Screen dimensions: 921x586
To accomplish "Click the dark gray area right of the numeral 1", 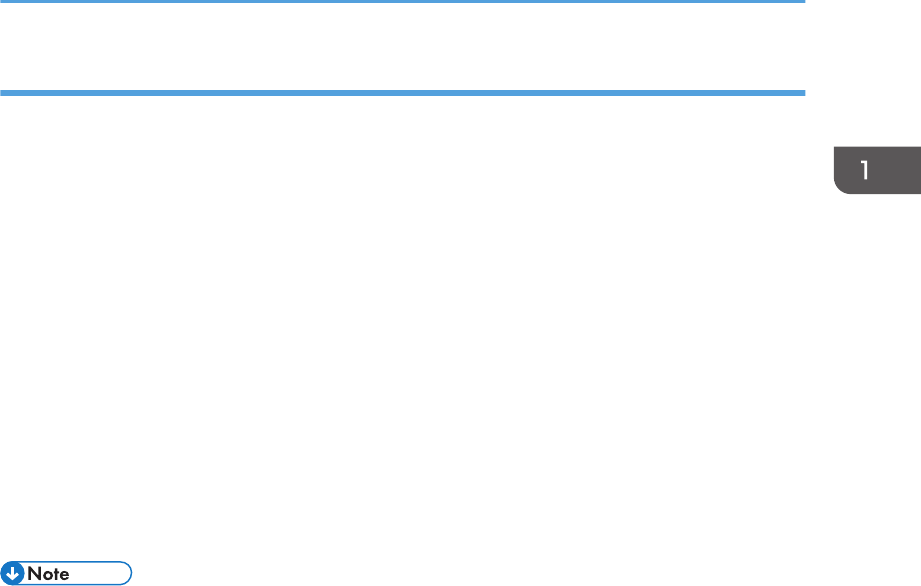I will [x=896, y=170].
